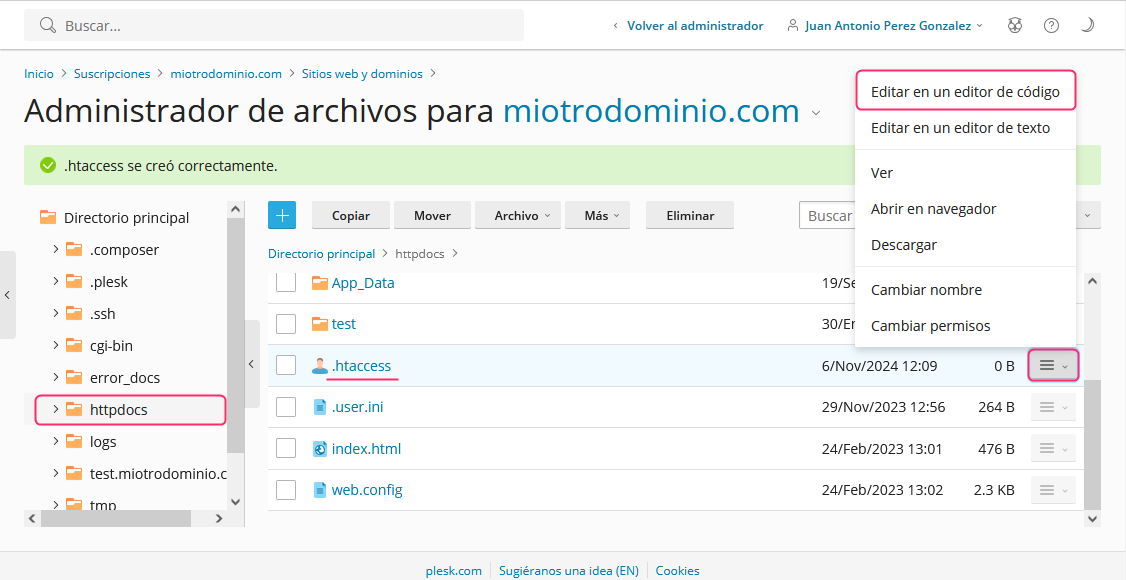Click the .composer folder icon in tree
1126x580 pixels.
tap(74, 249)
